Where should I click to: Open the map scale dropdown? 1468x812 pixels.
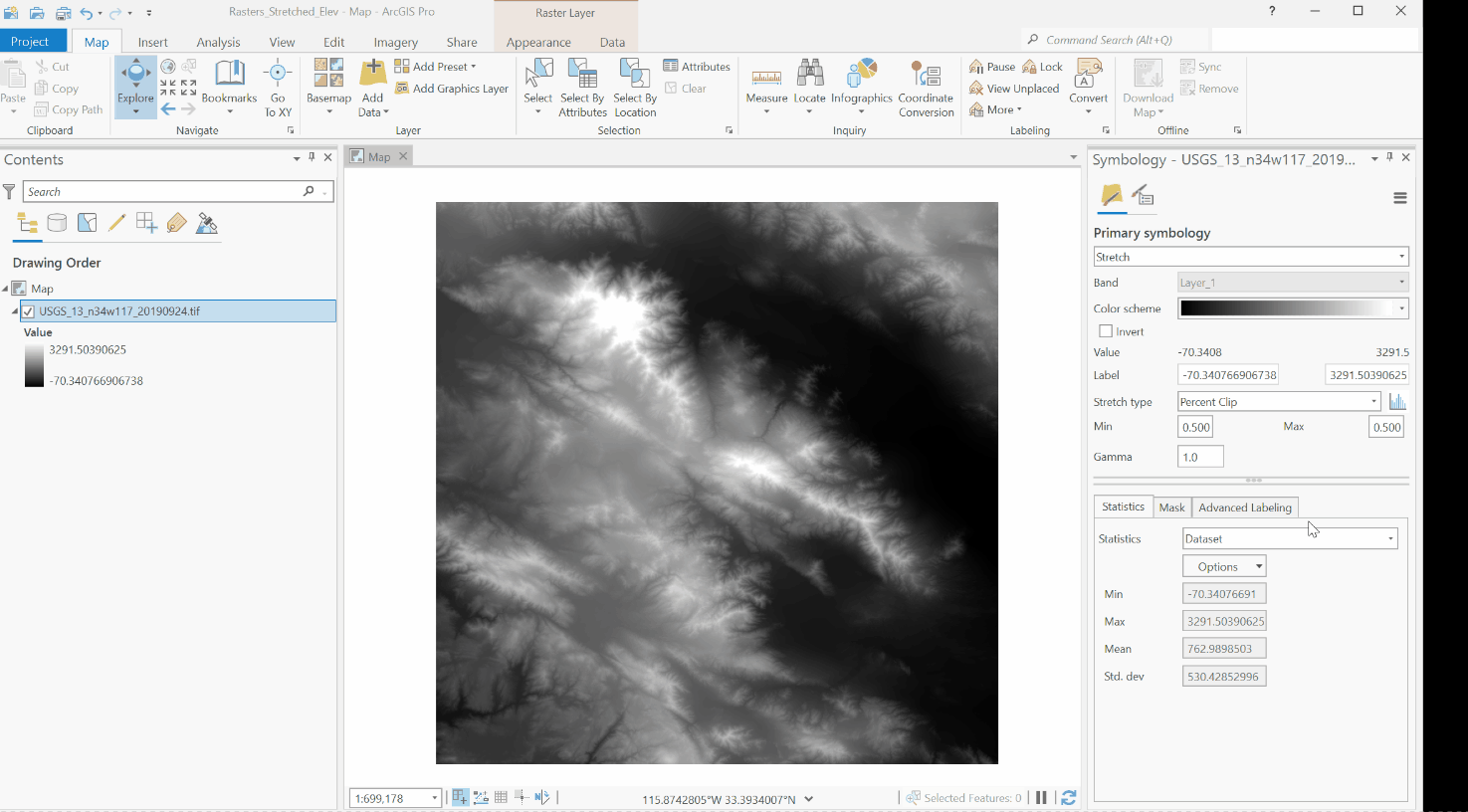(435, 798)
